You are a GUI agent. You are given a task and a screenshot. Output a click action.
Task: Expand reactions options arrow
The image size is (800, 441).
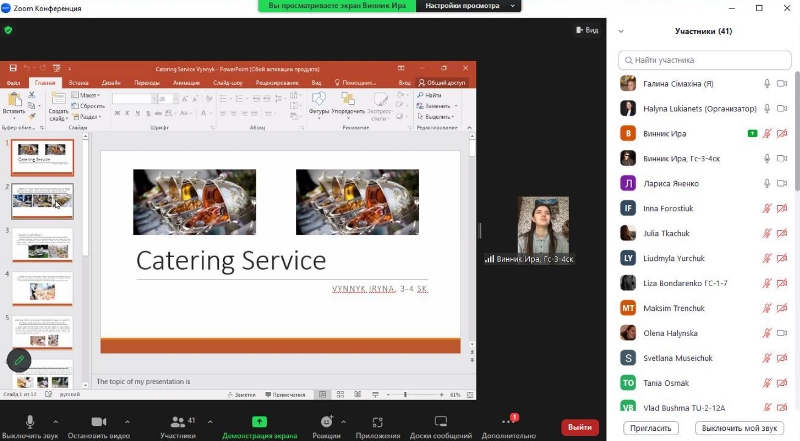tap(343, 422)
